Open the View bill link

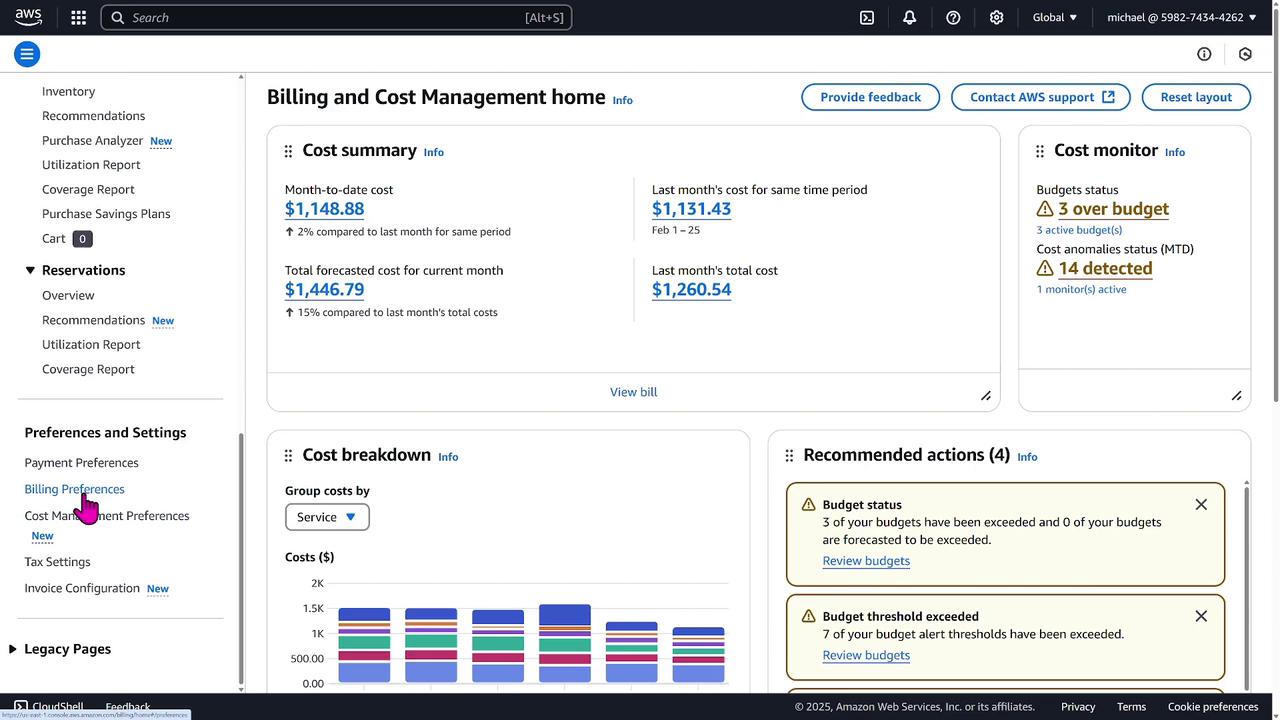(x=633, y=392)
